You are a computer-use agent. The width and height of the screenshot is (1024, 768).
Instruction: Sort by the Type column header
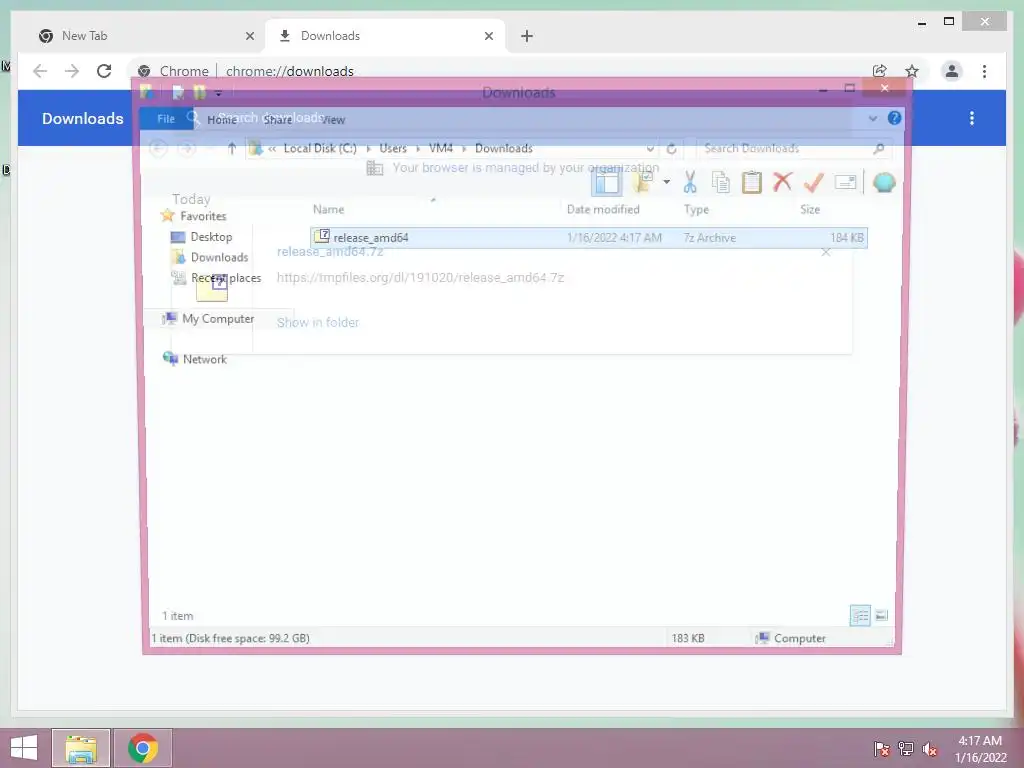pos(696,210)
